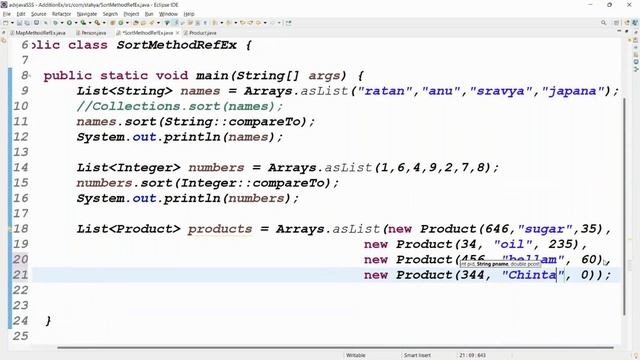Open the File menu

(x=7, y=14)
